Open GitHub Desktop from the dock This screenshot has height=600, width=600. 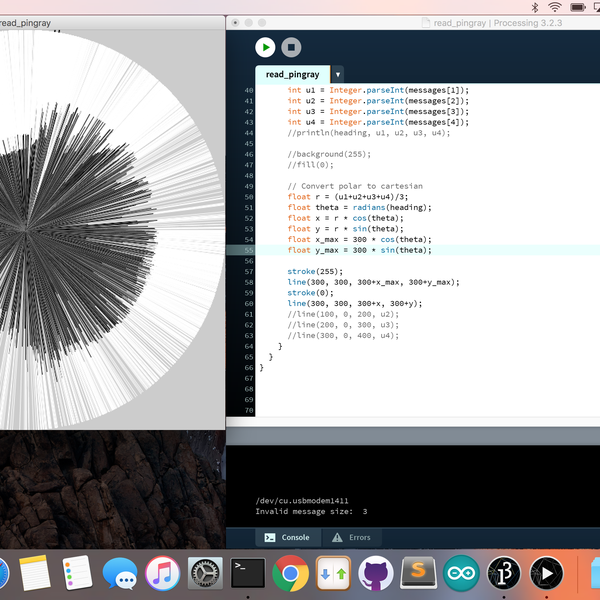[x=375, y=574]
